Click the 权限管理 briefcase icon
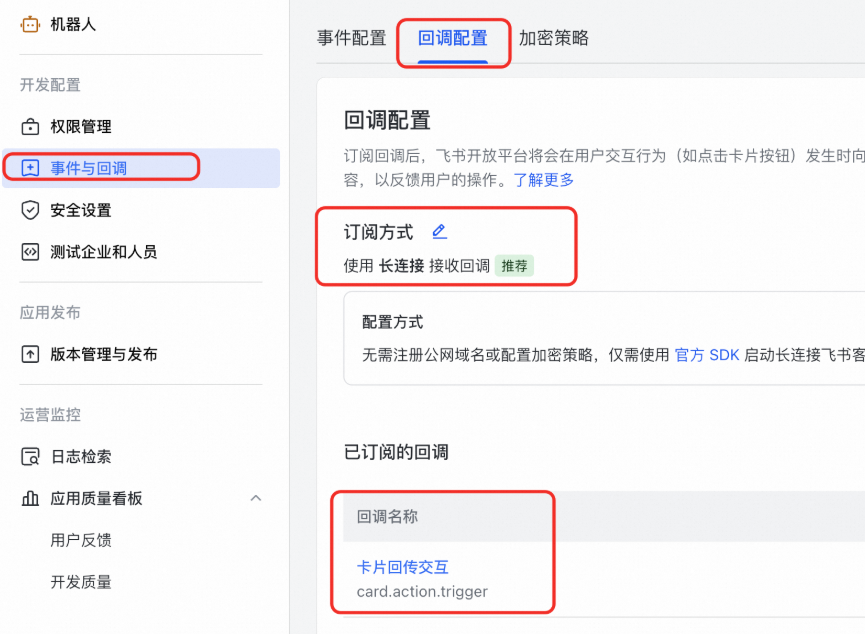Viewport: 865px width, 634px height. 30,127
